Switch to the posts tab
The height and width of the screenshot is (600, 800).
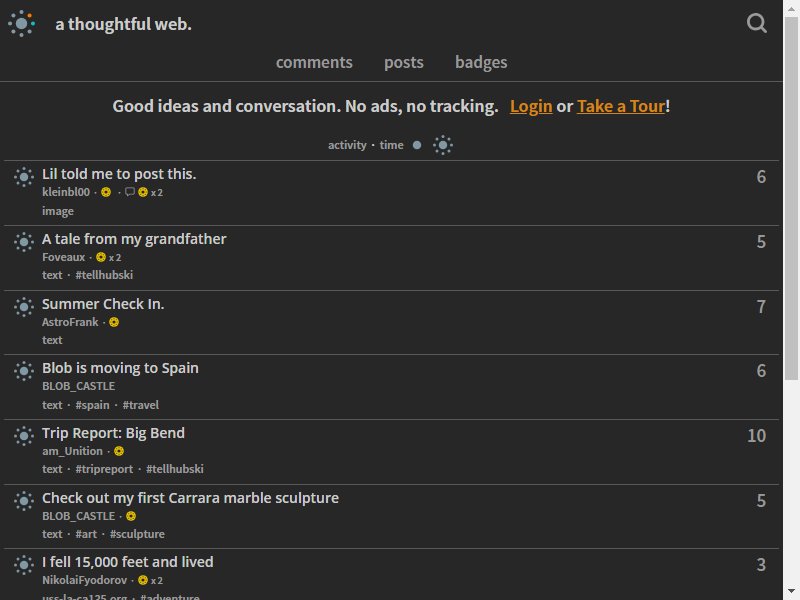point(404,62)
